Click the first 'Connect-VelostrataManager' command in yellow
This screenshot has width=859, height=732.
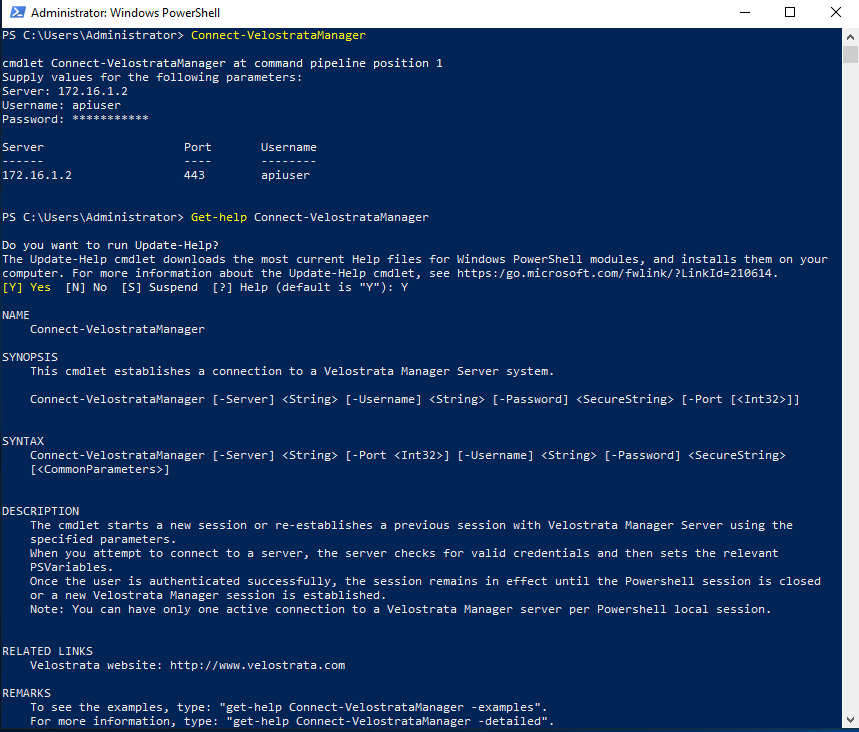(x=278, y=35)
